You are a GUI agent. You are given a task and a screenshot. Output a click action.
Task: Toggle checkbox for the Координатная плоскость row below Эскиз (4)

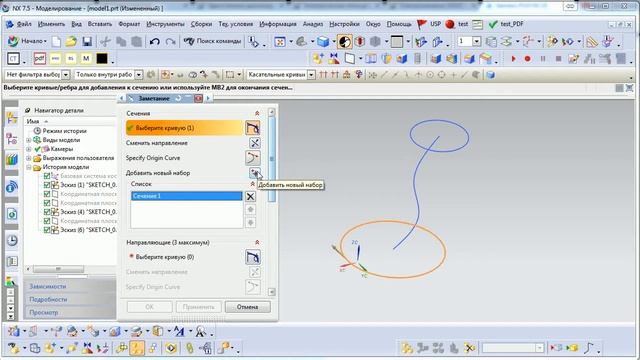click(47, 221)
